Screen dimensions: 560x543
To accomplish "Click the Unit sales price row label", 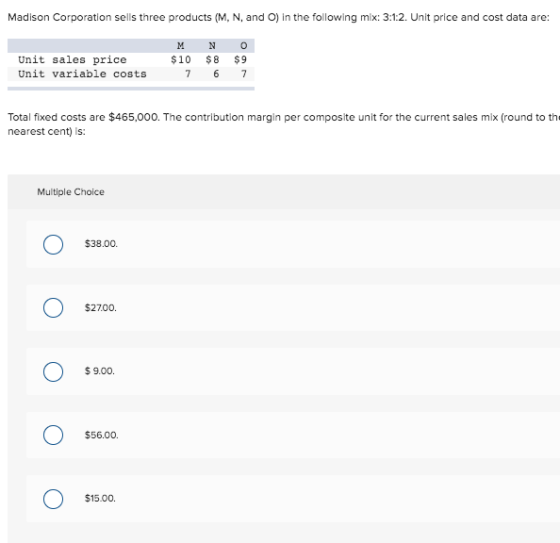I will (72, 60).
